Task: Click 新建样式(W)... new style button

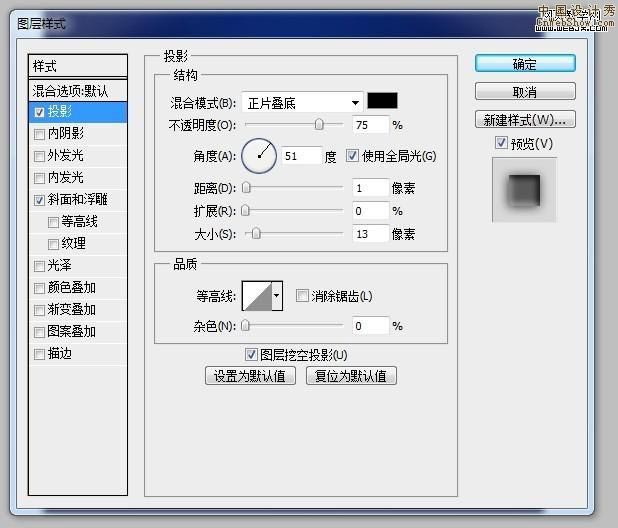Action: click(x=525, y=119)
